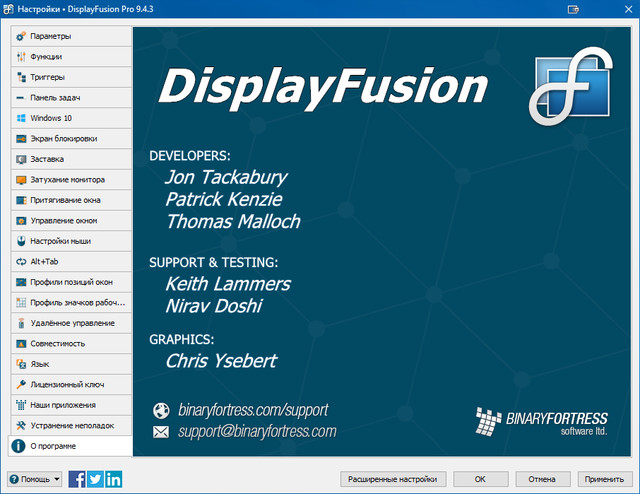
Task: Click the envelope icon beside support email
Action: click(160, 432)
